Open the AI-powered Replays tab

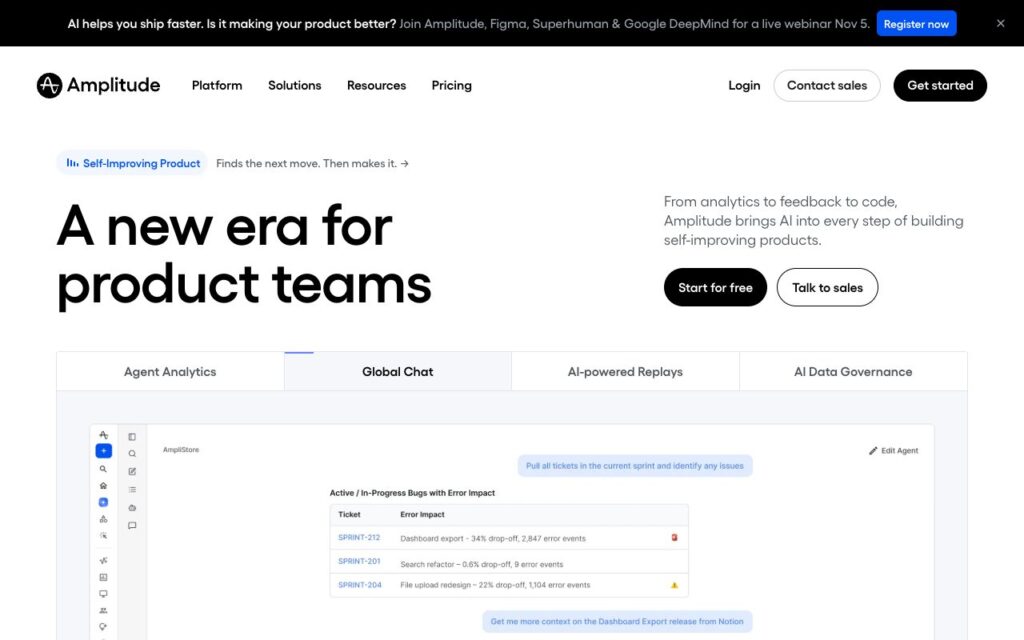(x=625, y=372)
